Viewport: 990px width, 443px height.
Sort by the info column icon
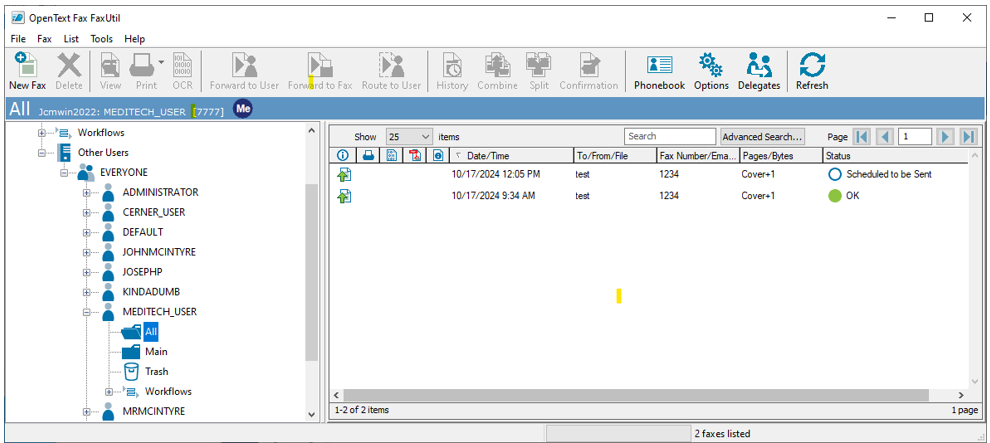(x=343, y=155)
